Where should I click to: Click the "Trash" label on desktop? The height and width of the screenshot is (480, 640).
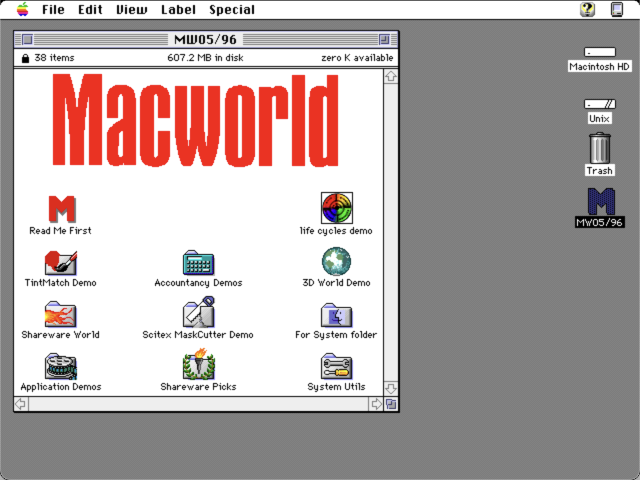click(600, 171)
